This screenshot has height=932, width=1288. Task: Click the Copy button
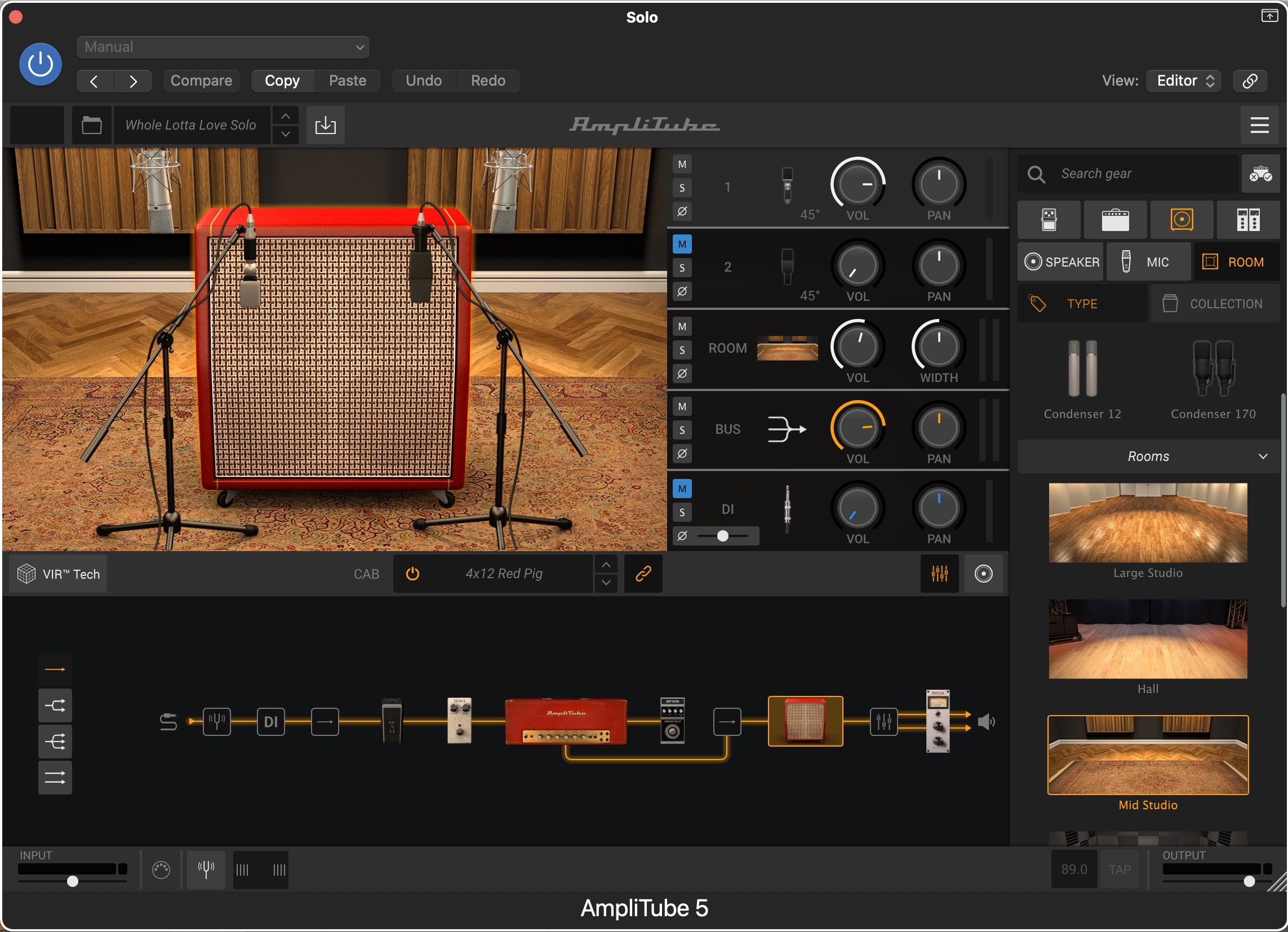(282, 81)
